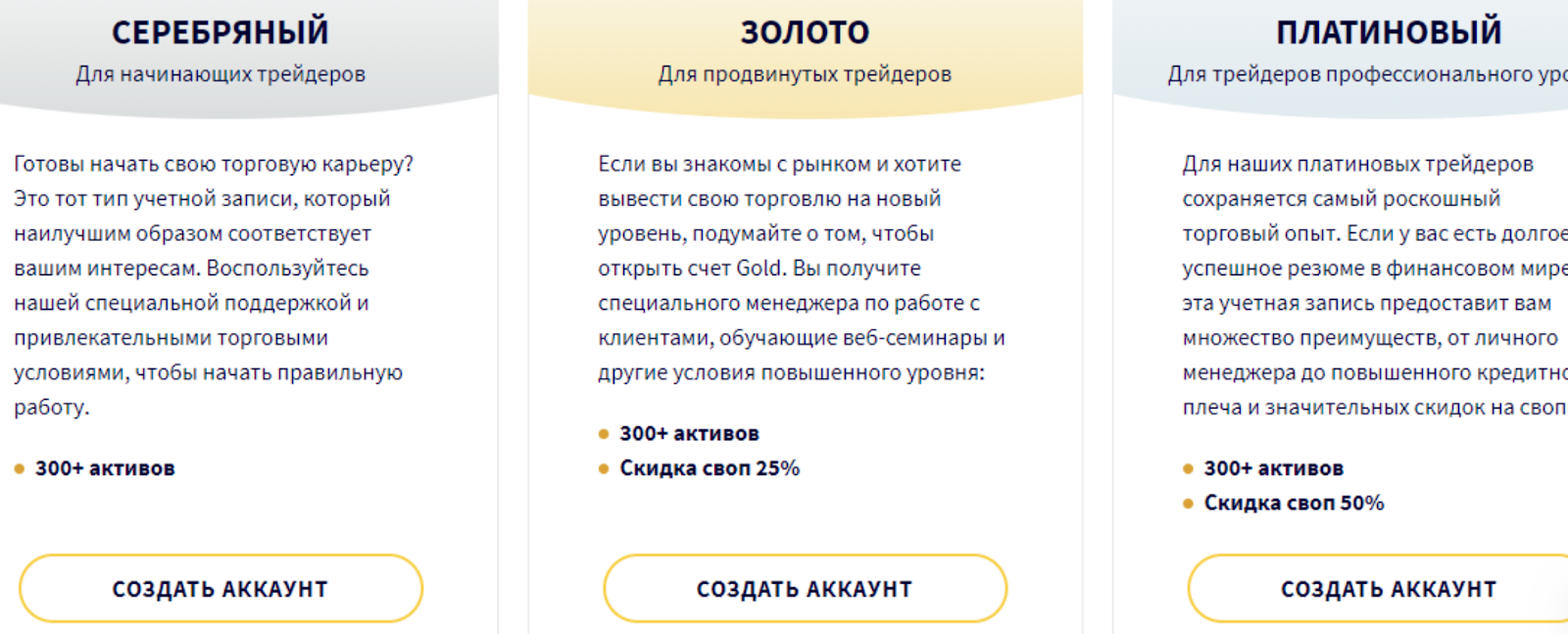Select the ПЛАТИНОВЫЙ plan heading
1568x634 pixels.
click(1389, 32)
